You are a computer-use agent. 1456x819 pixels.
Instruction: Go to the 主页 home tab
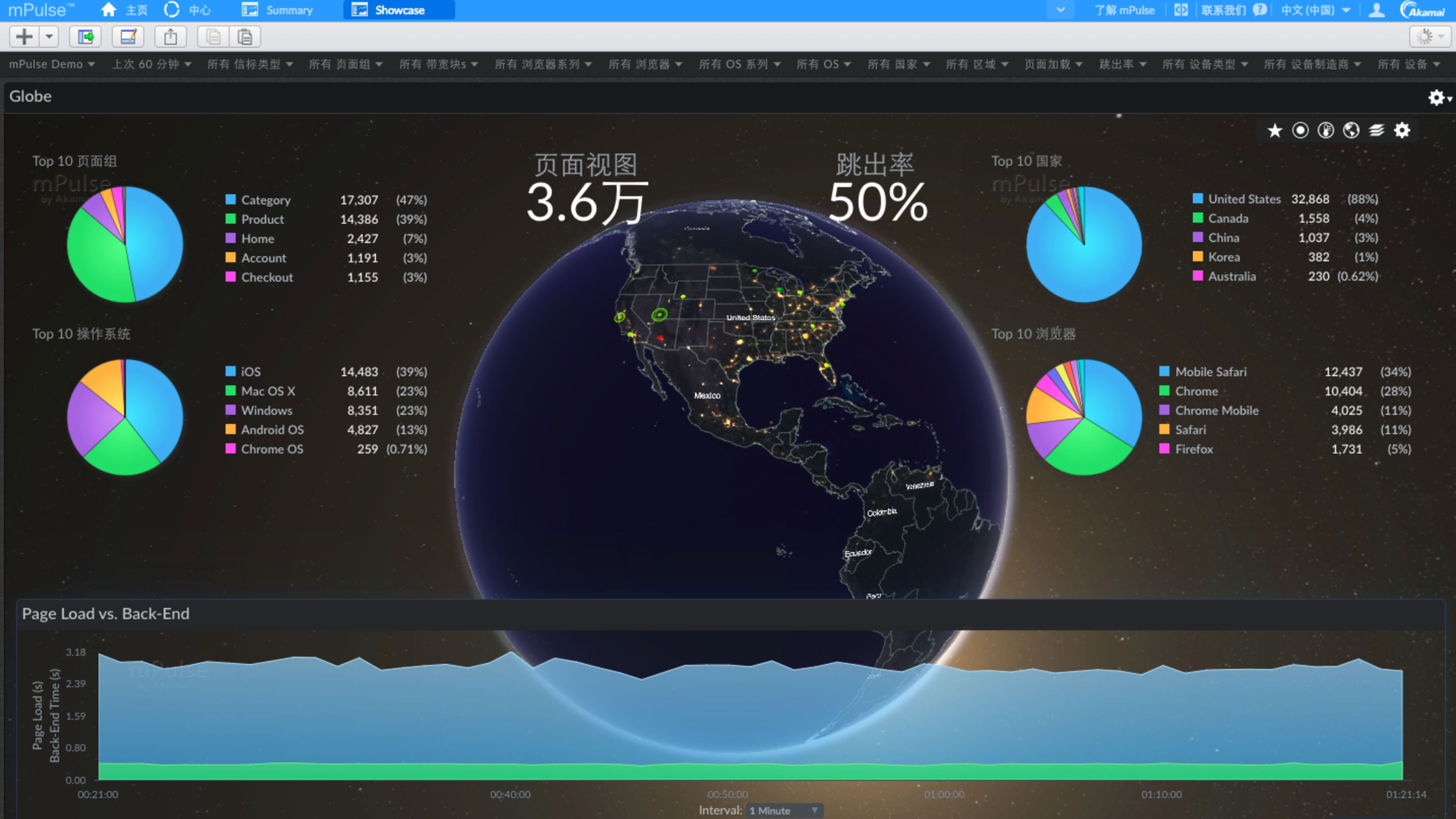[125, 10]
